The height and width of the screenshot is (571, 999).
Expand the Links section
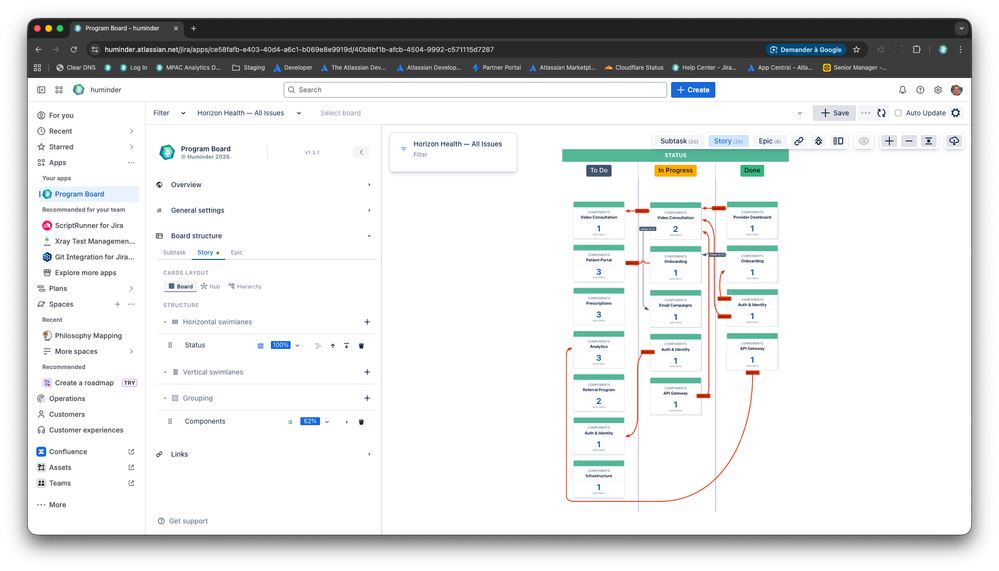tap(264, 454)
